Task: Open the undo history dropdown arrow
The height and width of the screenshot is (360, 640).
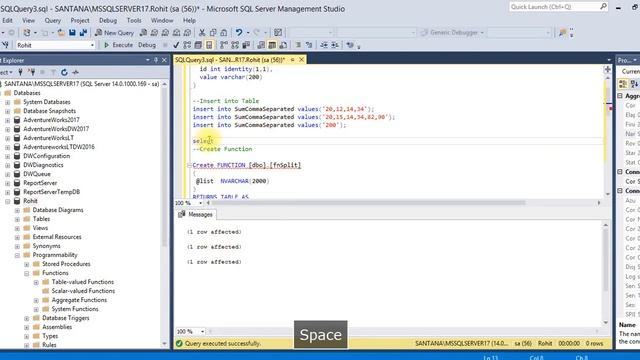Action: click(248, 33)
